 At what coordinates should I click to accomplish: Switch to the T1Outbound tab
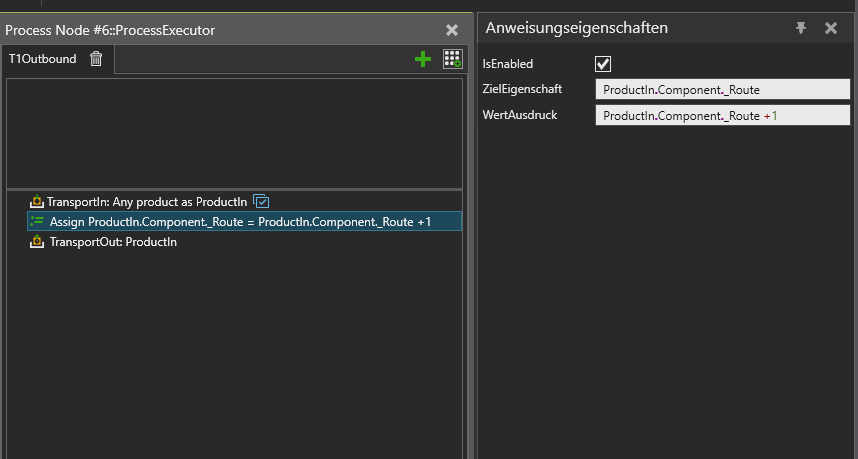tap(43, 59)
